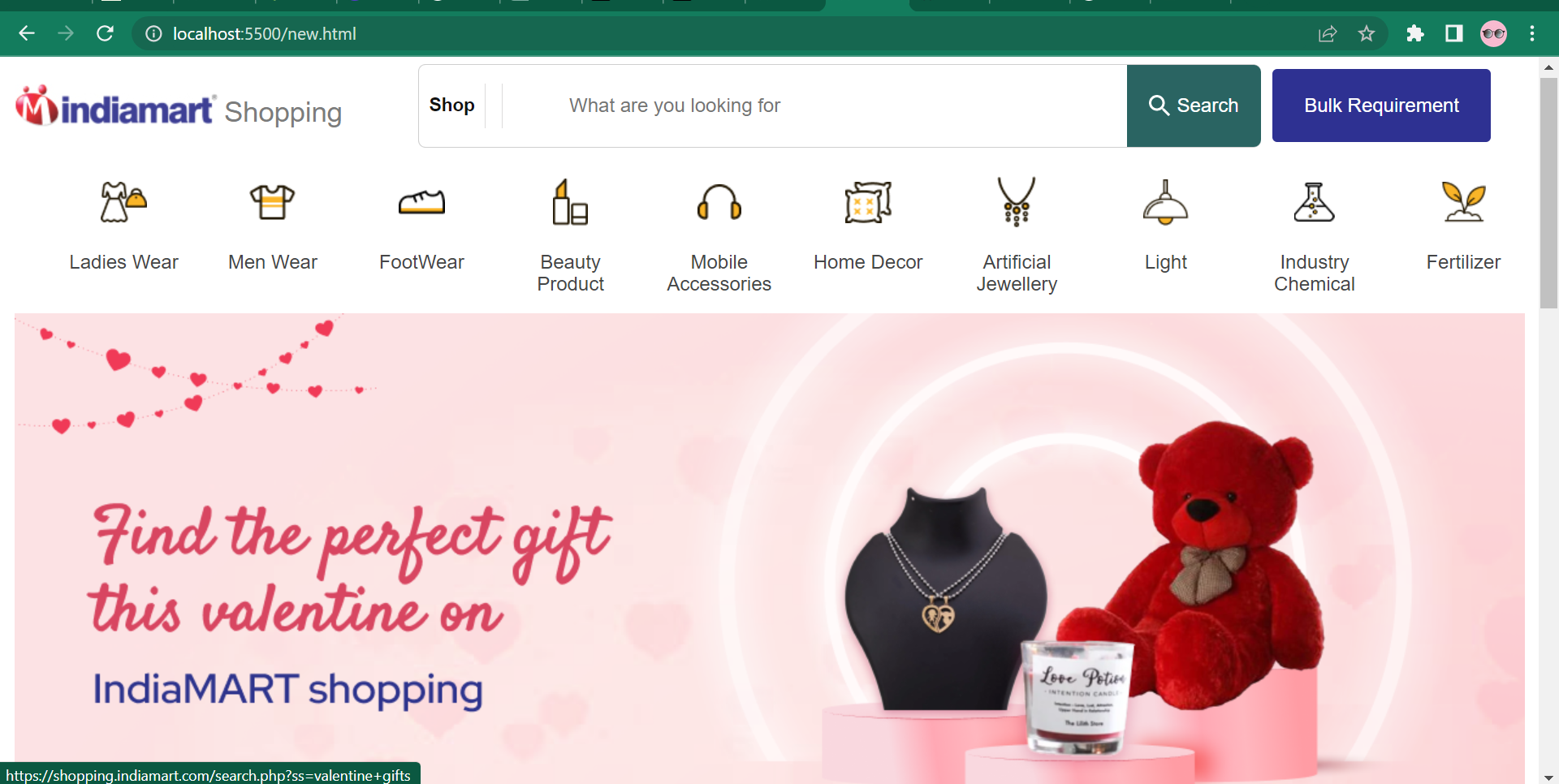Expand the Shop selector in search bar
1559x784 pixels.
tap(452, 106)
